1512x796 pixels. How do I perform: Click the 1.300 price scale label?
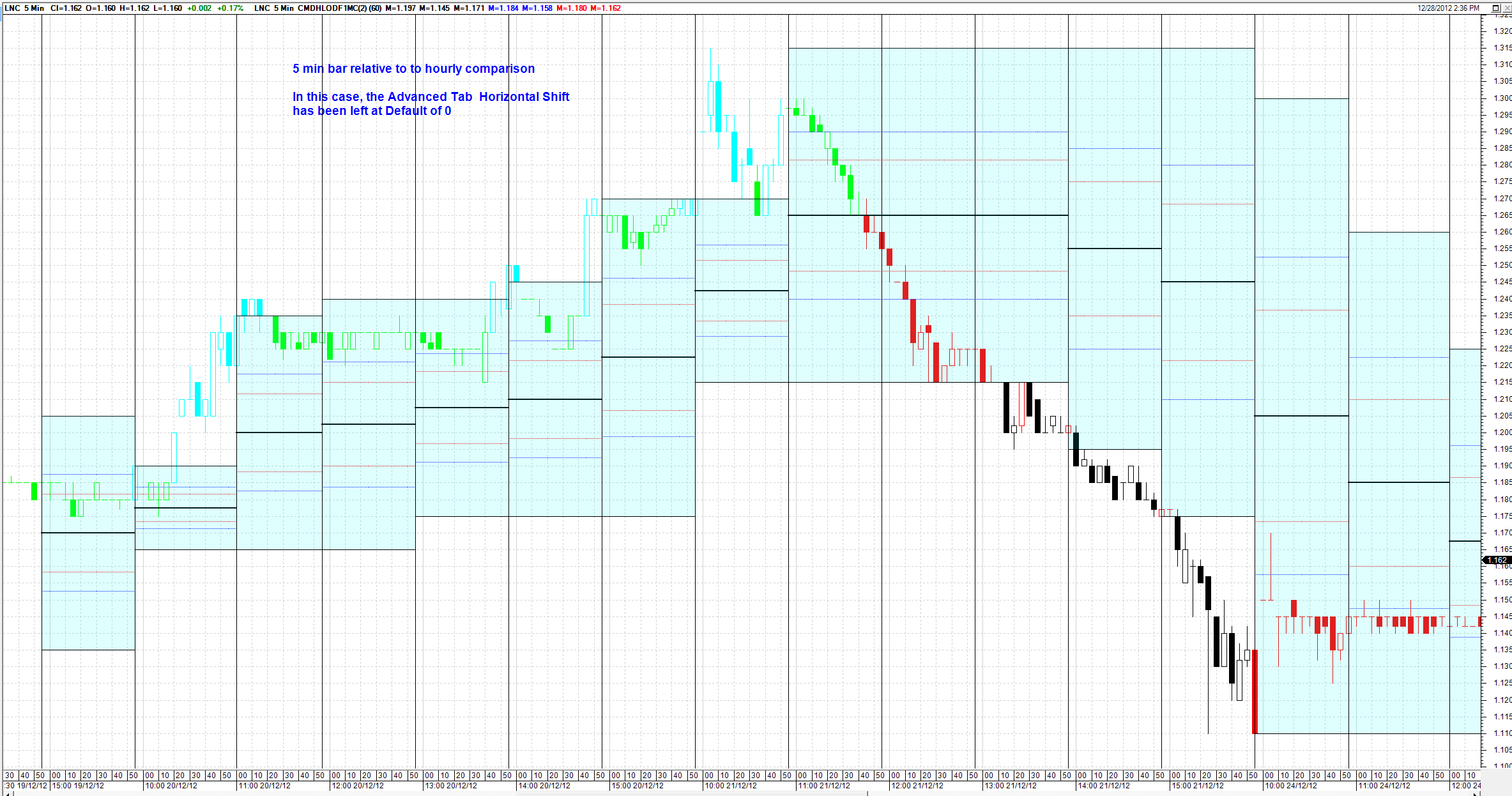1502,98
